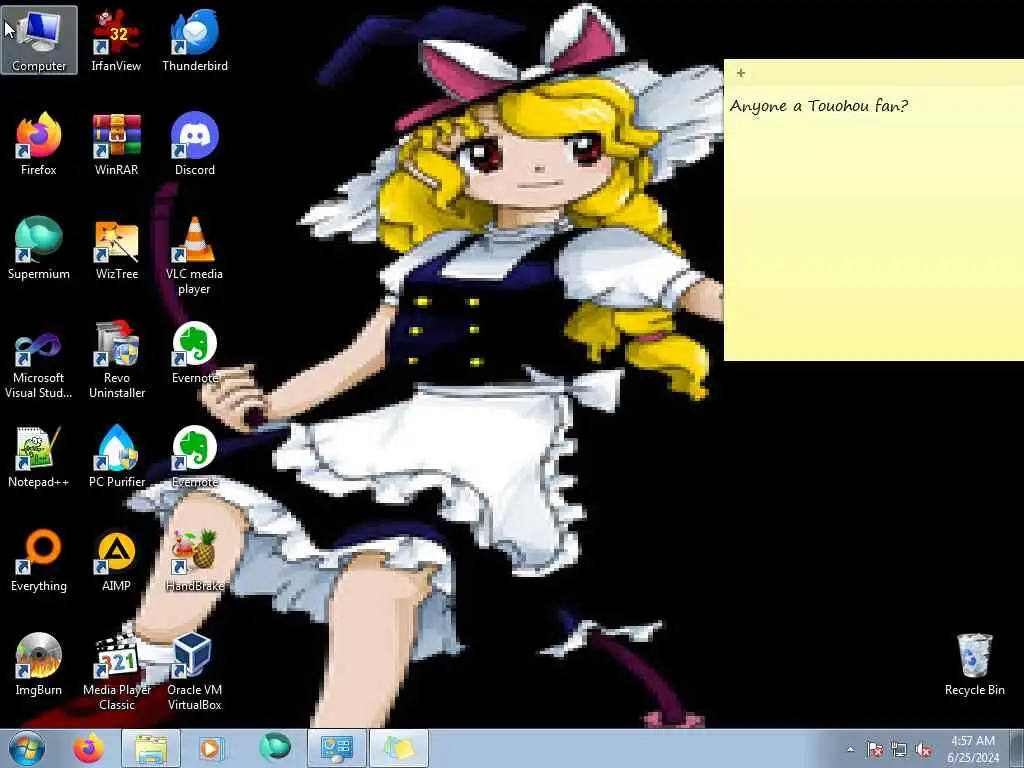
Task: Open the ImgBurn desktop shortcut
Action: point(39,664)
